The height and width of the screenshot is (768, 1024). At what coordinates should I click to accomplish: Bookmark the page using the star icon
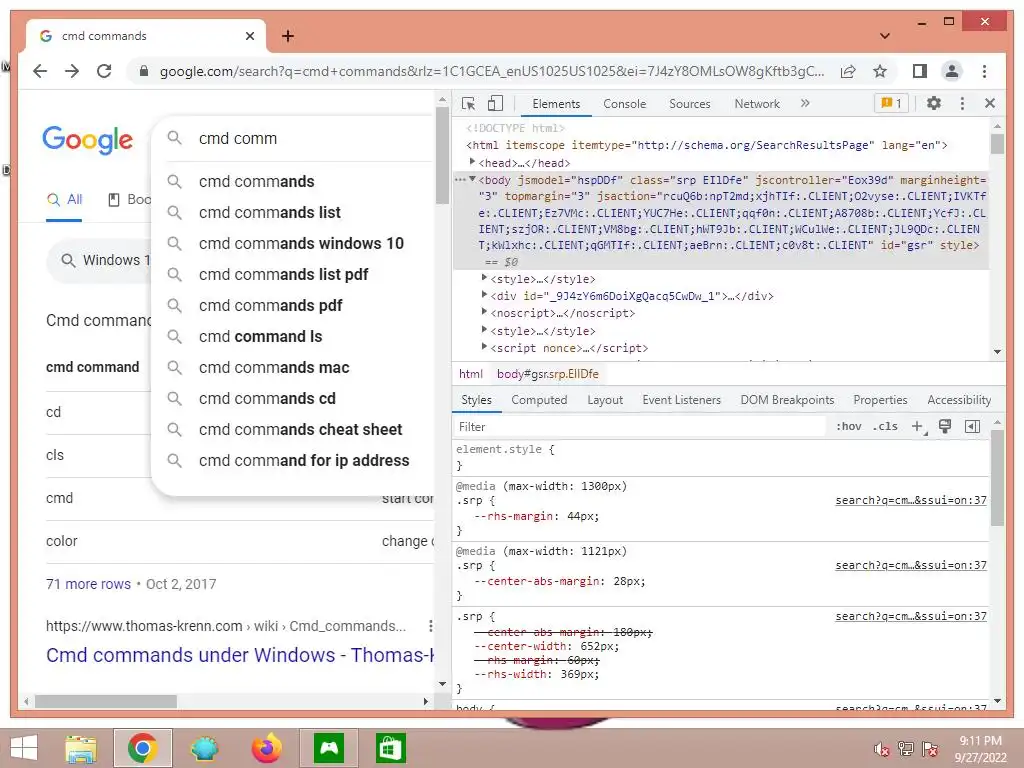pos(880,71)
